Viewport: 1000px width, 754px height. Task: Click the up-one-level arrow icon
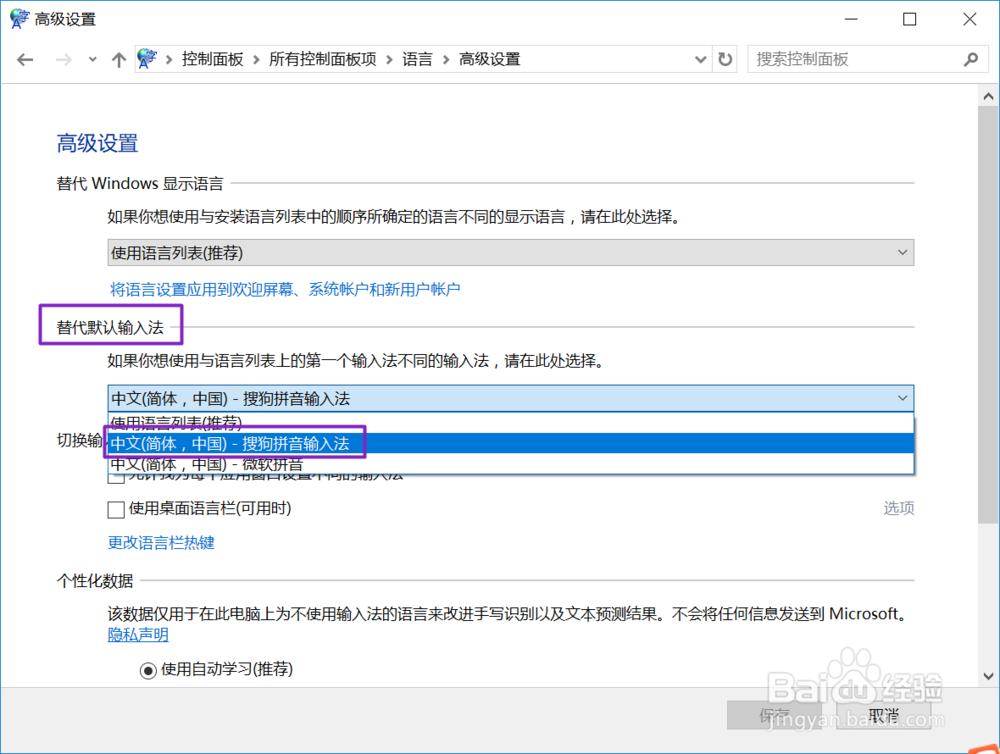coord(118,59)
